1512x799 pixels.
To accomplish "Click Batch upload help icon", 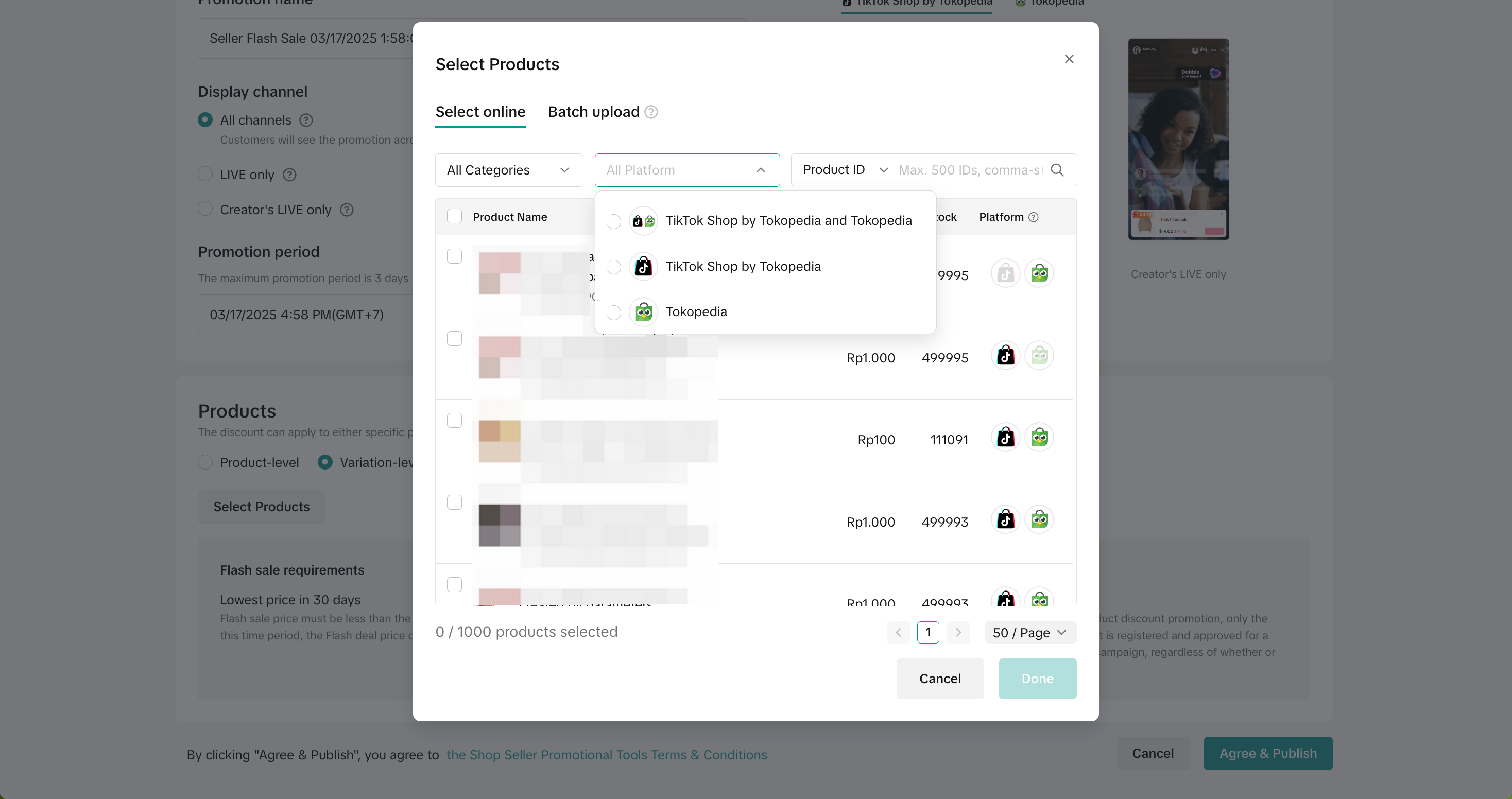I will pyautogui.click(x=651, y=112).
